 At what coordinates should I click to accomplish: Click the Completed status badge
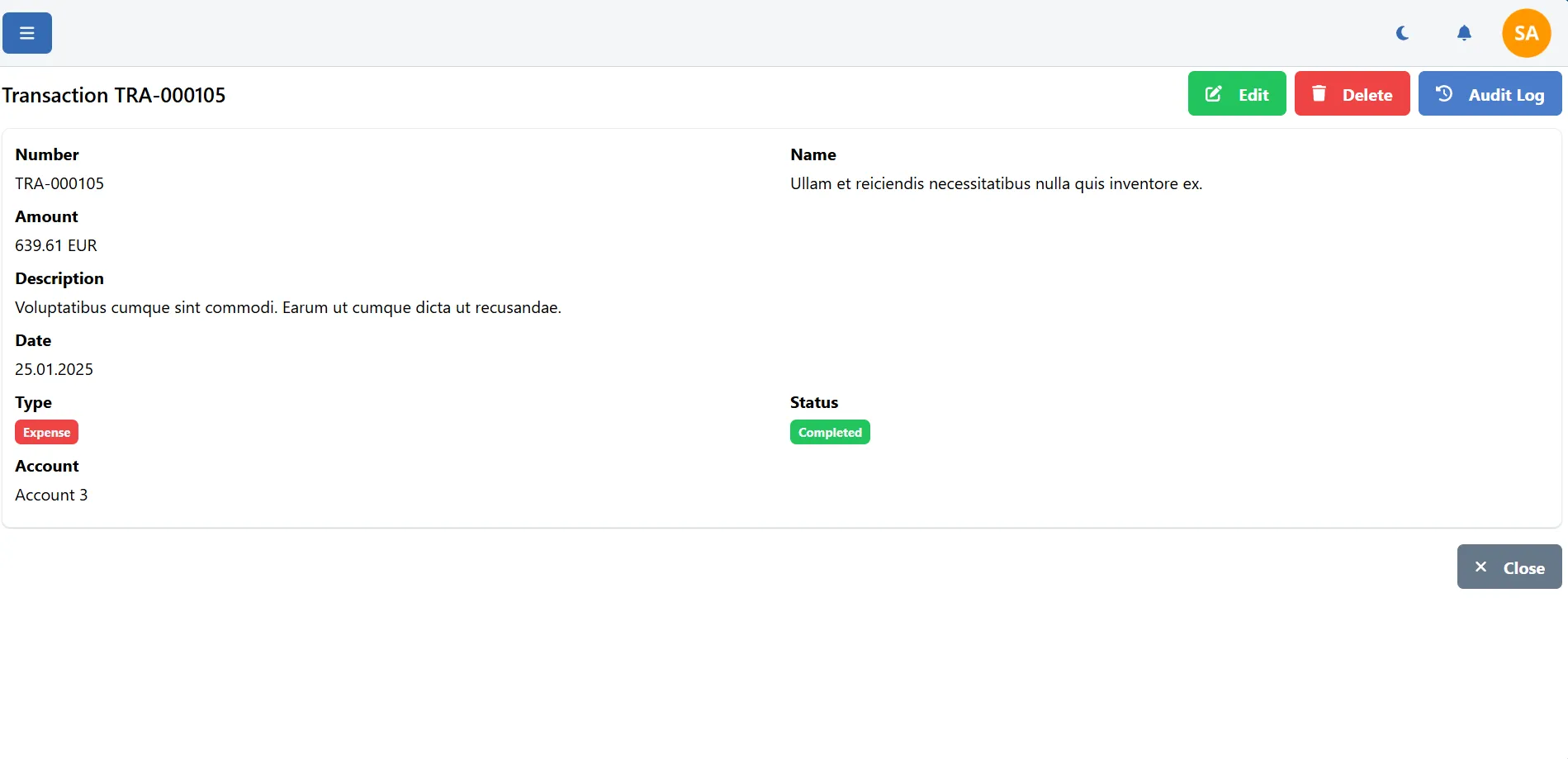(829, 431)
